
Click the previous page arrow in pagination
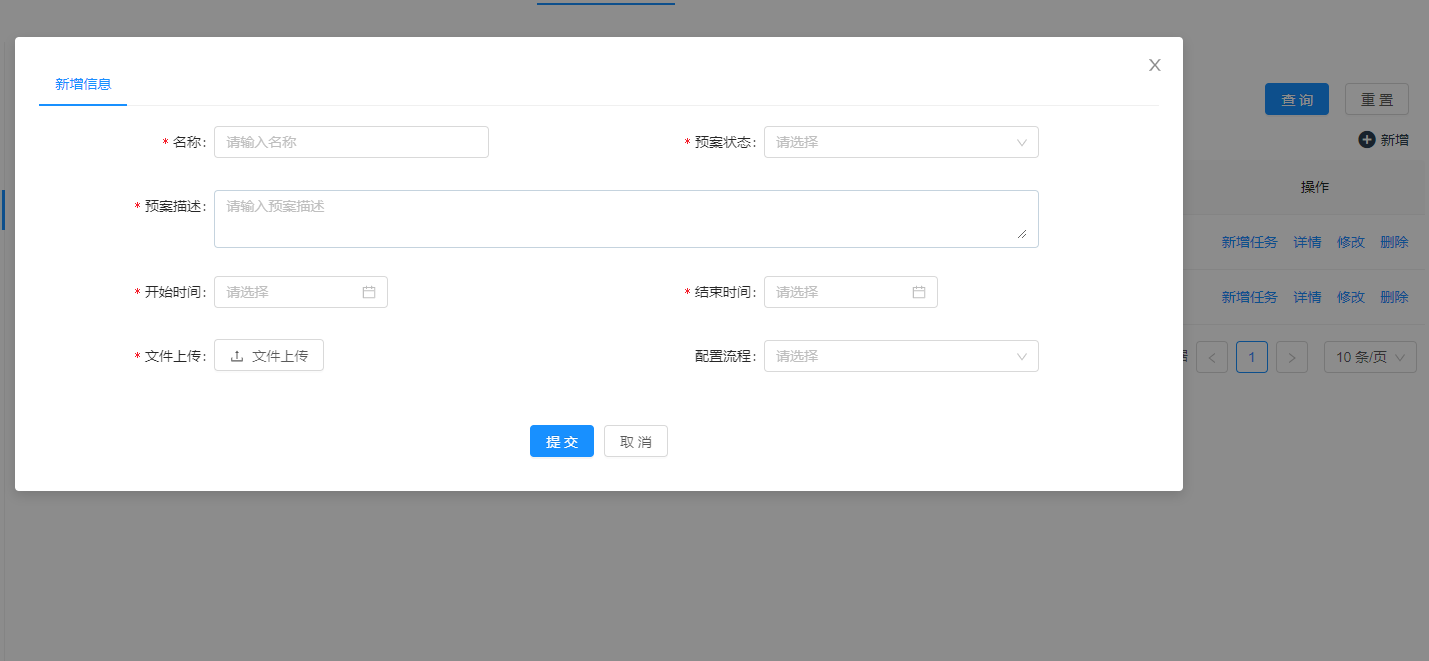coord(1212,356)
